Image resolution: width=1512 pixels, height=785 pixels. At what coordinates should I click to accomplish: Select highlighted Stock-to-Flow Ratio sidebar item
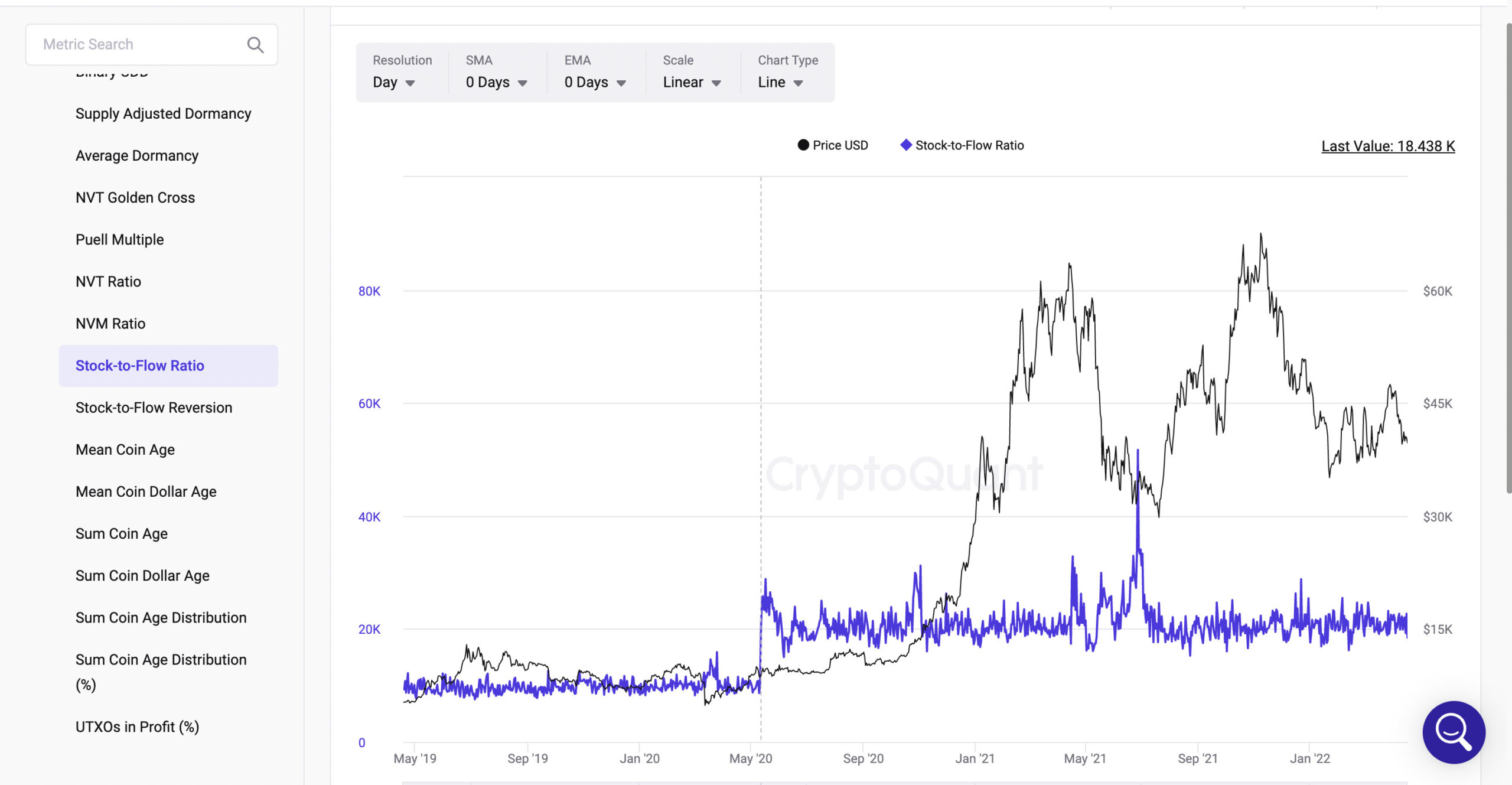coord(168,366)
